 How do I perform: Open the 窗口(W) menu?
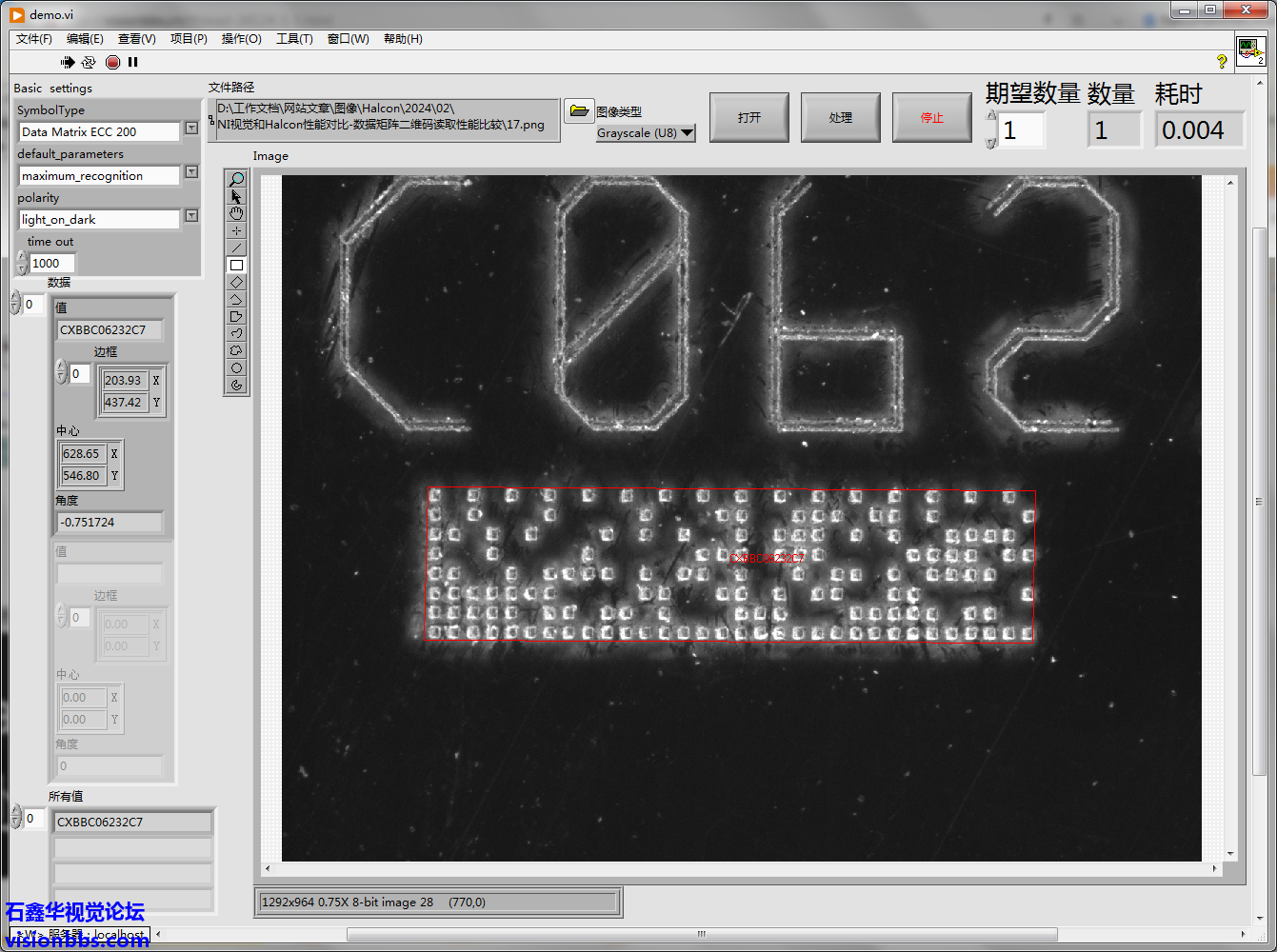[x=348, y=39]
